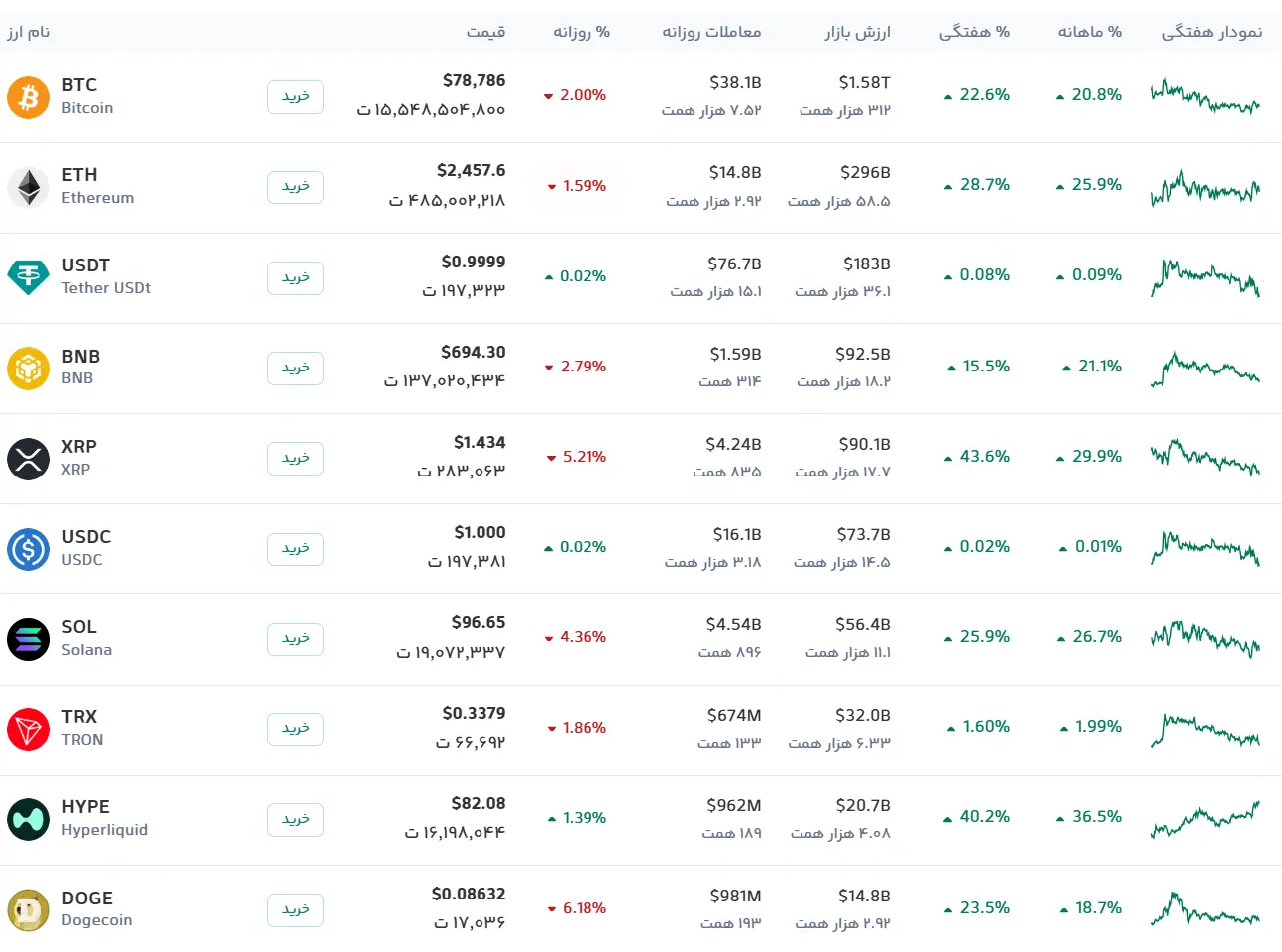
Task: Click the blue USDC logo icon
Action: point(28,549)
